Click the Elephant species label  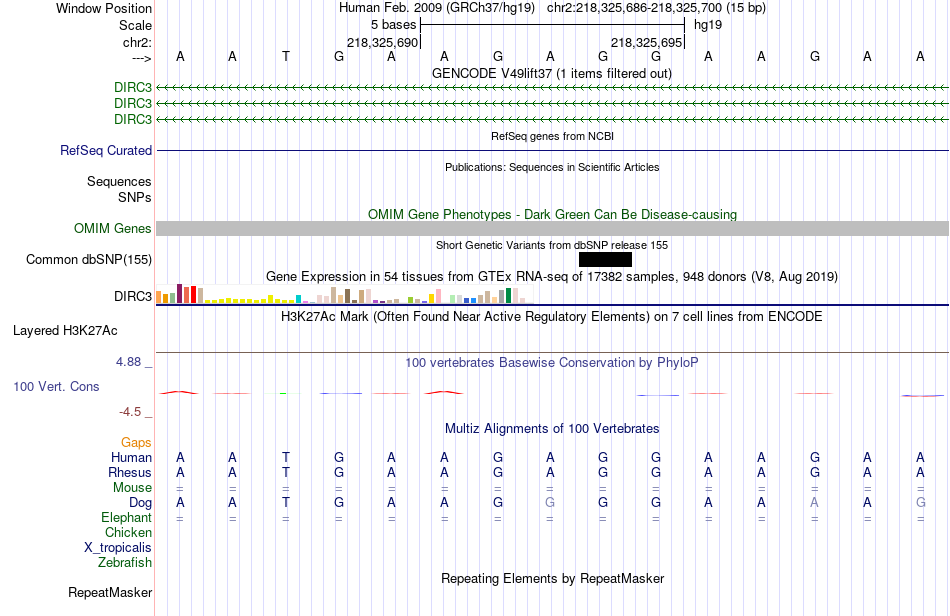pos(127,517)
